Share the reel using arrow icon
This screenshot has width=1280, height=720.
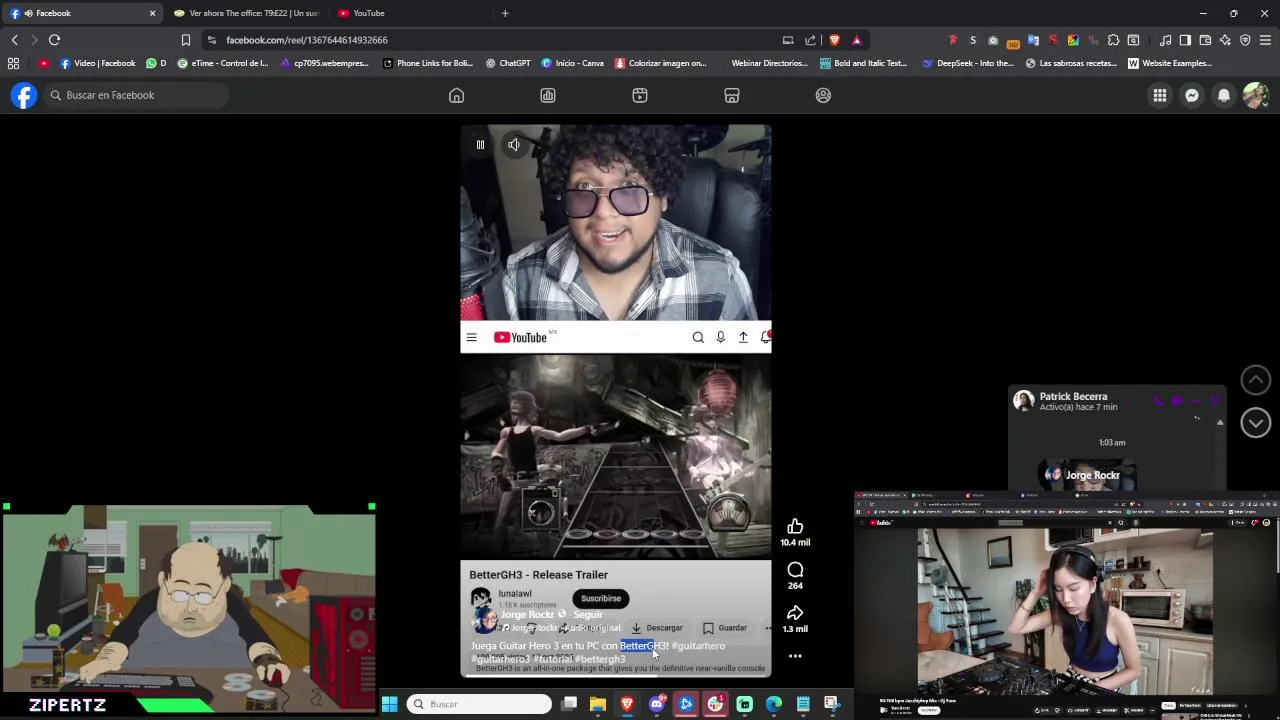pyautogui.click(x=795, y=613)
